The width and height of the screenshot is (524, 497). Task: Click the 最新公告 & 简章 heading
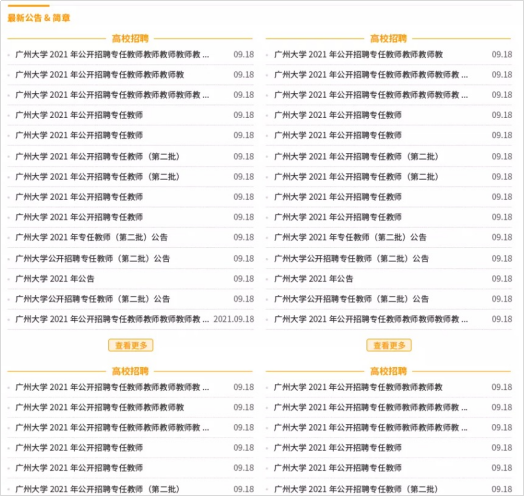click(39, 18)
